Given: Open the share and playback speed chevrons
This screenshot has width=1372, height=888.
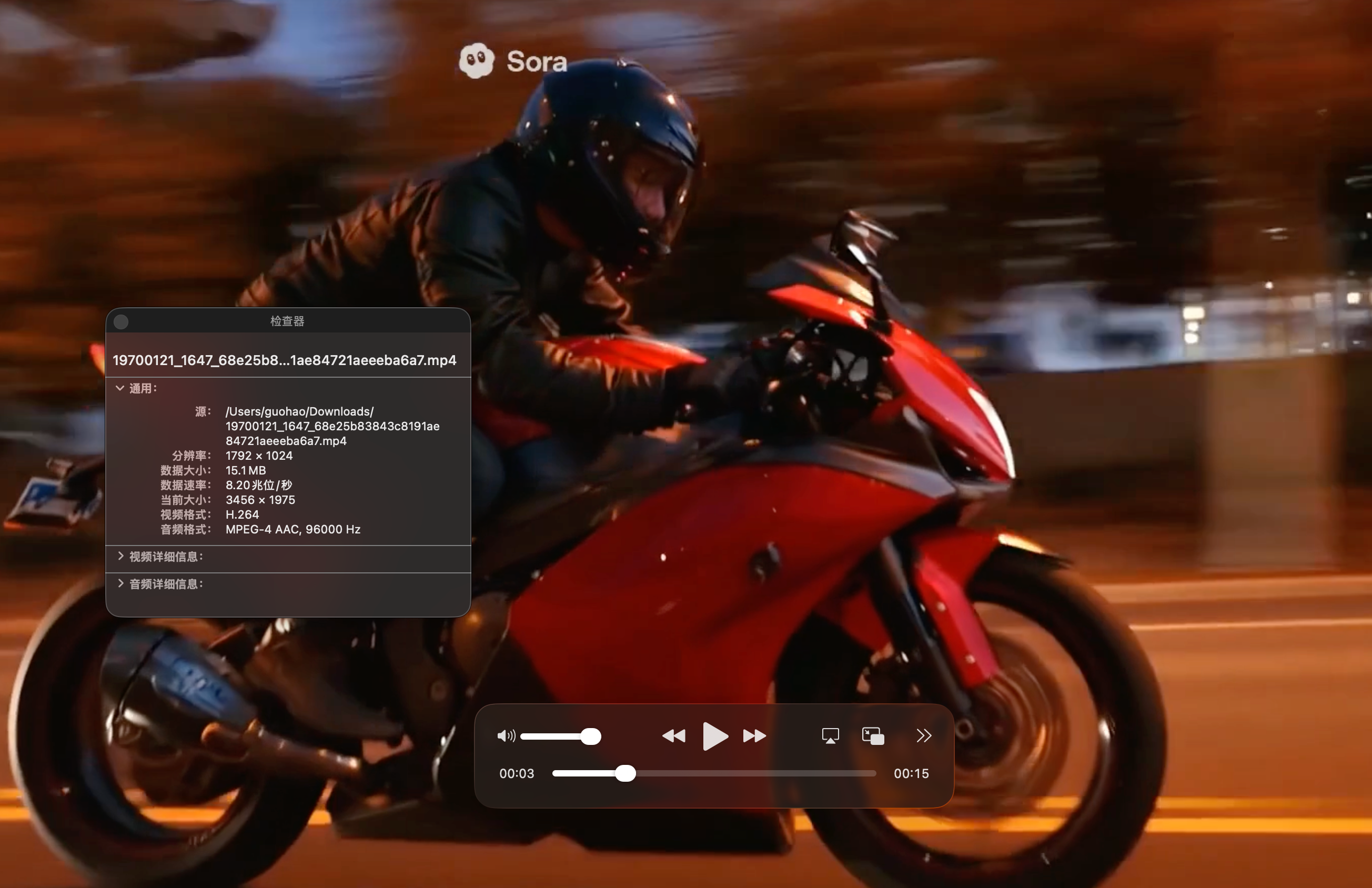Looking at the screenshot, I should 923,736.
